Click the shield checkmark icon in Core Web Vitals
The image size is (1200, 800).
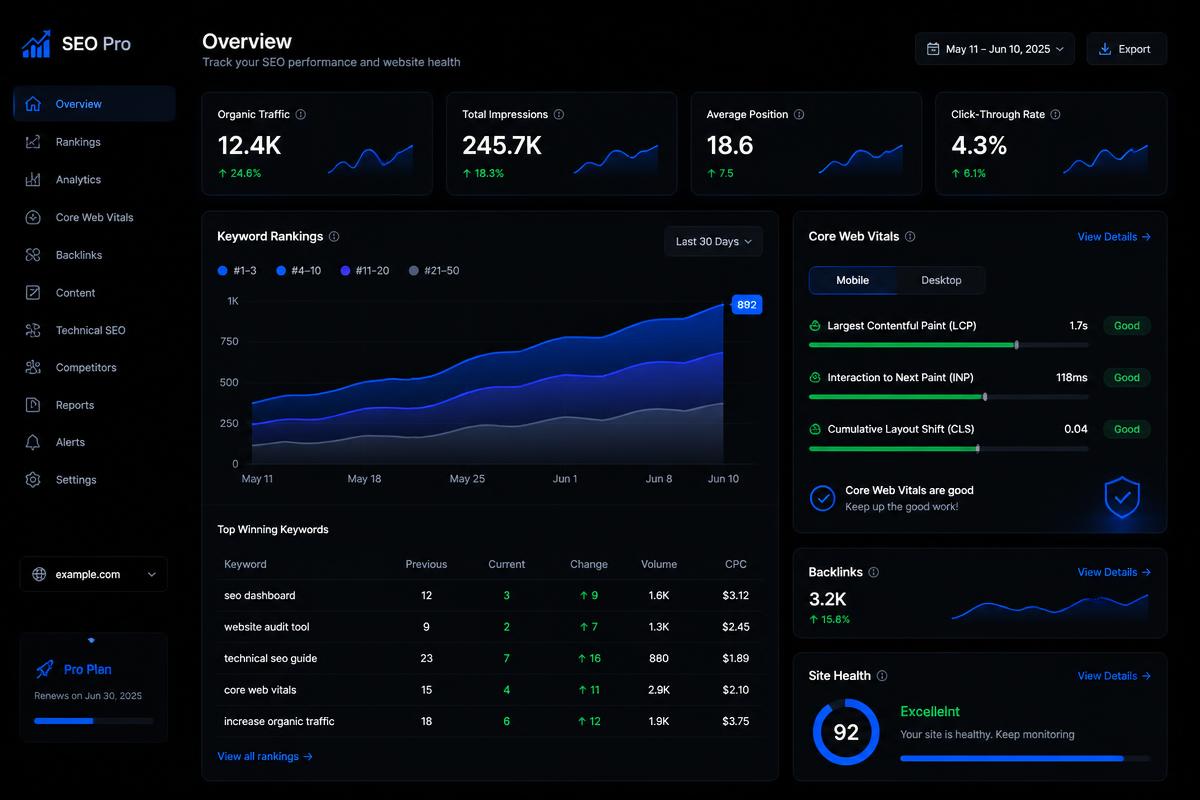point(1122,497)
